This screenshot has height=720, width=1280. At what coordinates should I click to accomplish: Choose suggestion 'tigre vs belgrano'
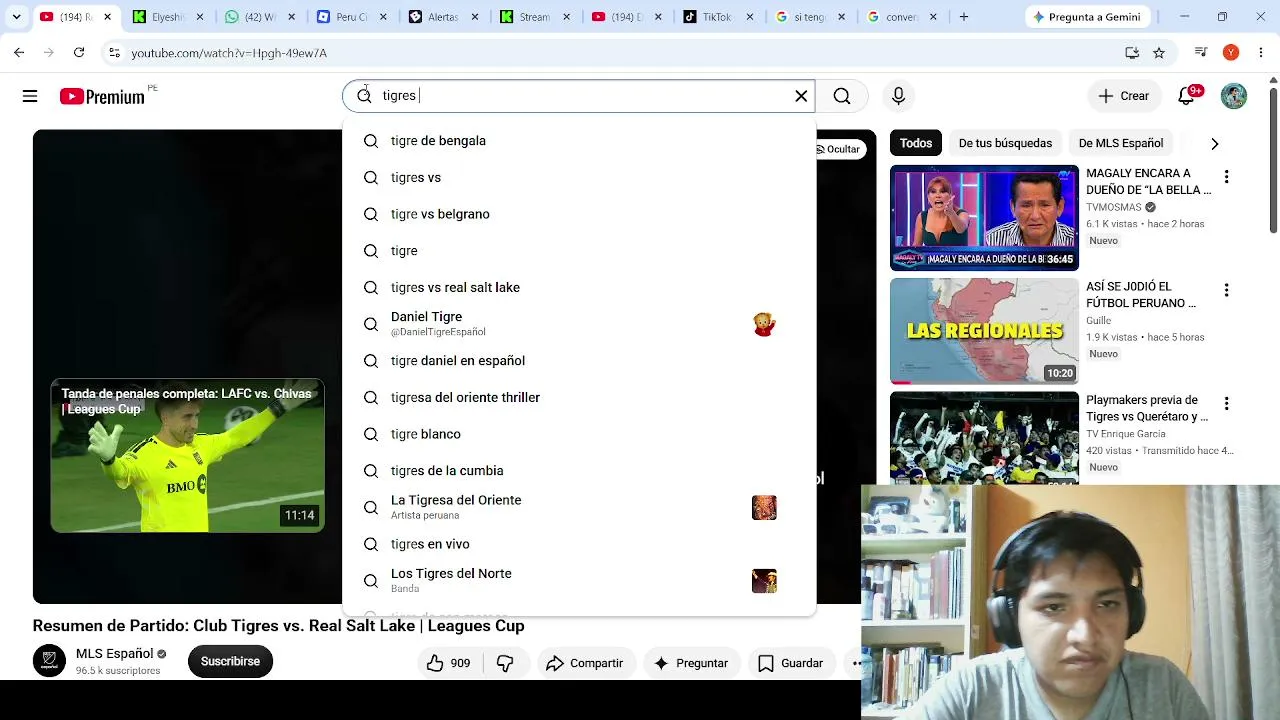(x=579, y=214)
